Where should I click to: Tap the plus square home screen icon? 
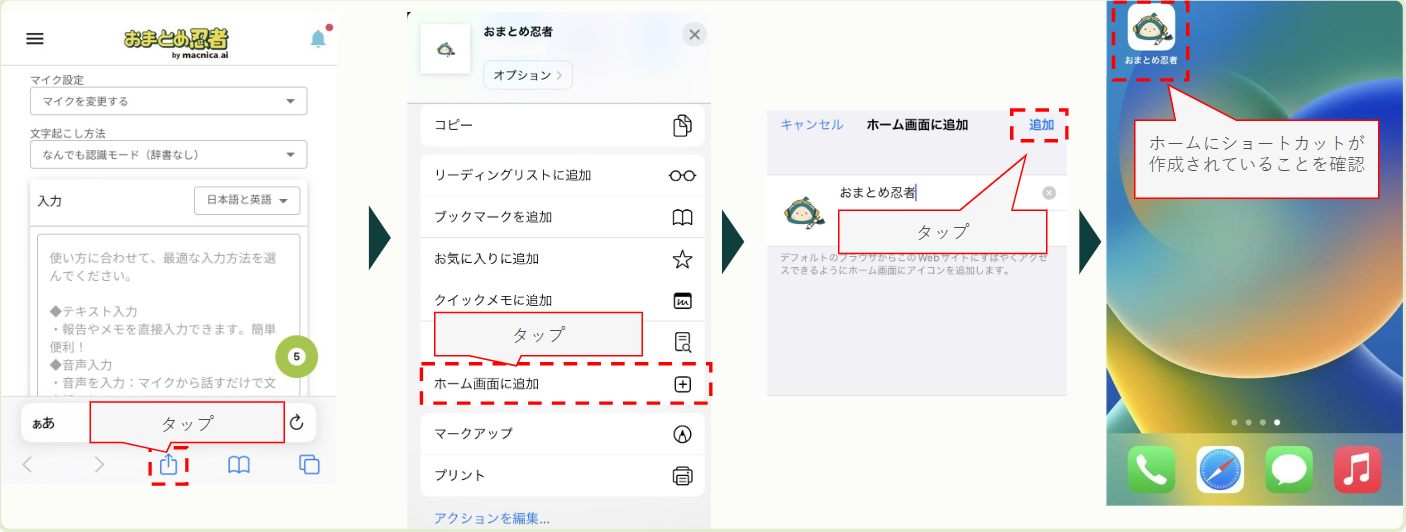[683, 384]
